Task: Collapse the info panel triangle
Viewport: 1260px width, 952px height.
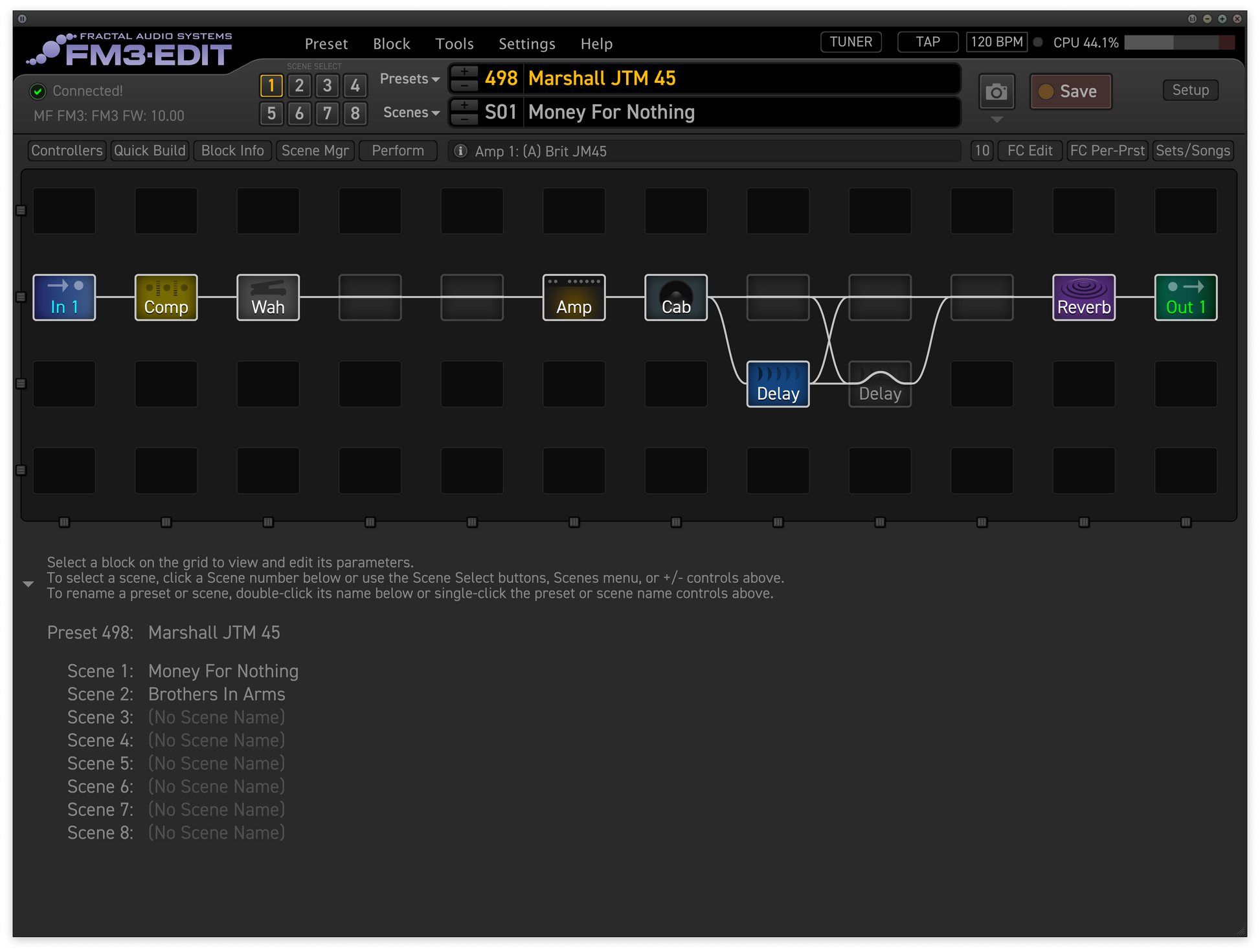Action: (x=28, y=584)
